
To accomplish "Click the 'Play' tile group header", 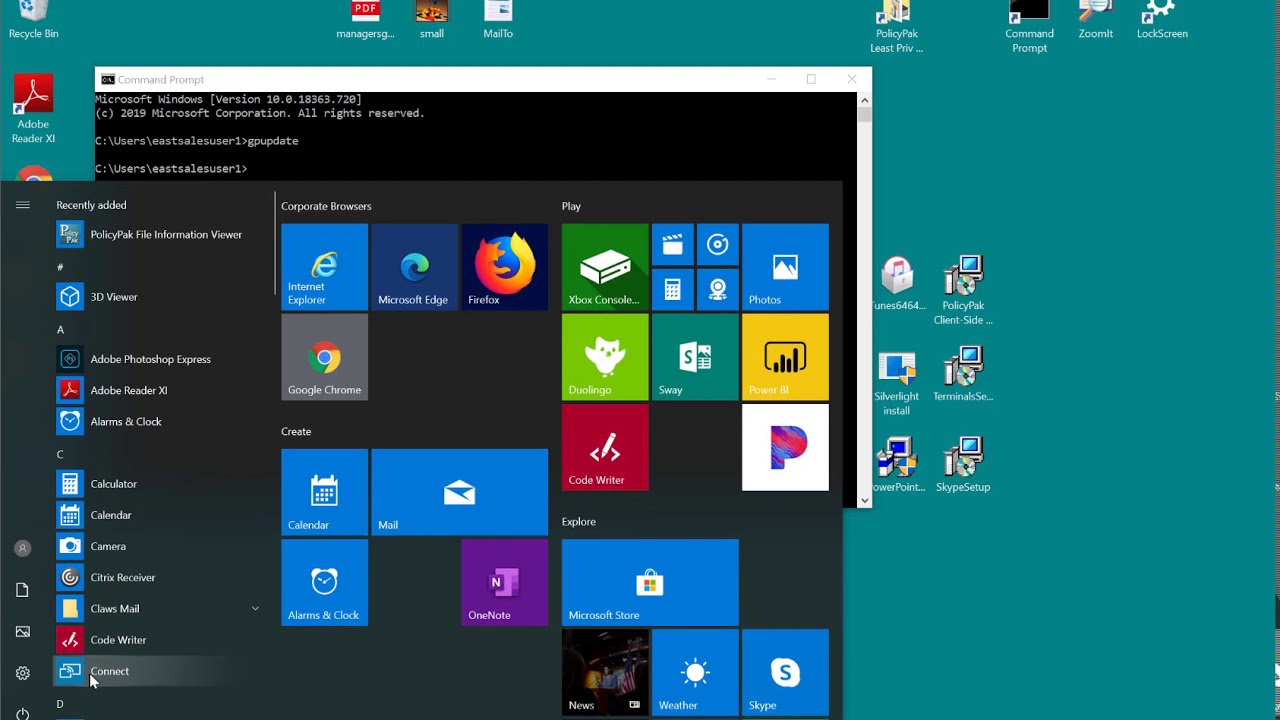I will click(x=571, y=206).
